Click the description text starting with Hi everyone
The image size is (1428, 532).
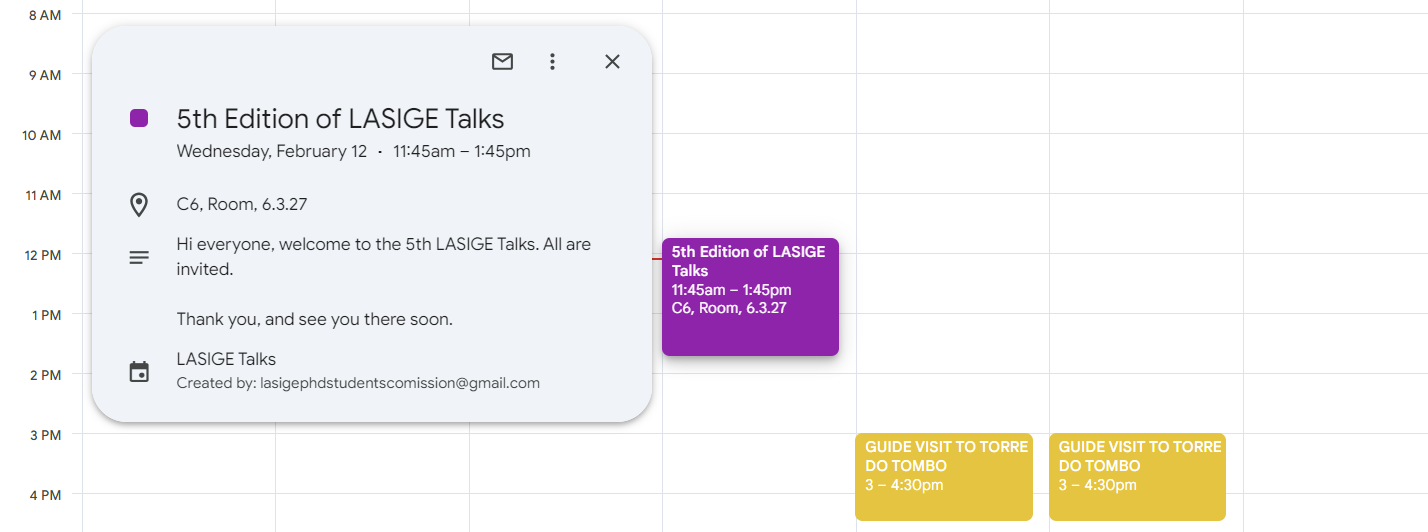pyautogui.click(x=383, y=256)
